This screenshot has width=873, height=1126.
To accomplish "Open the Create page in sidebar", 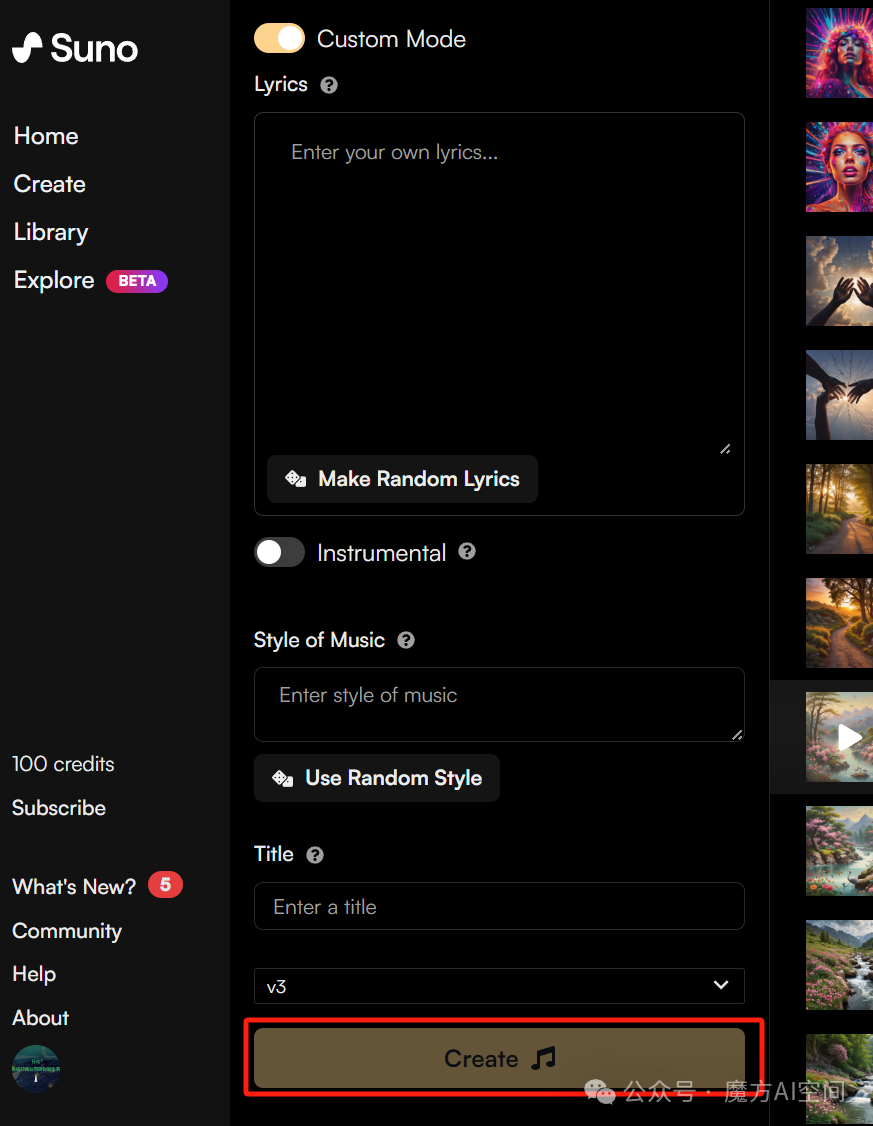I will (x=50, y=184).
